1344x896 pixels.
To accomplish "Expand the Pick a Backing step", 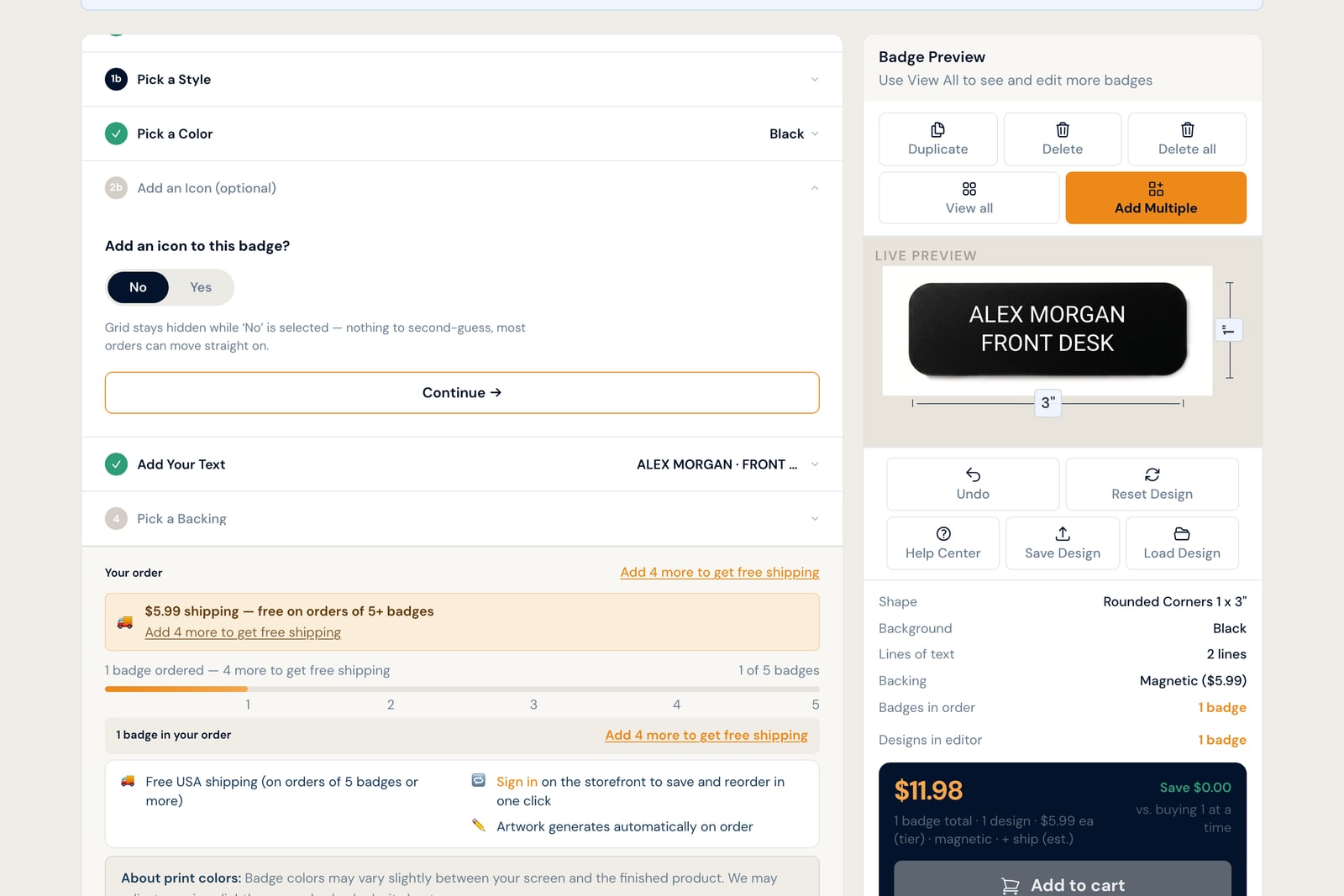I will click(462, 519).
